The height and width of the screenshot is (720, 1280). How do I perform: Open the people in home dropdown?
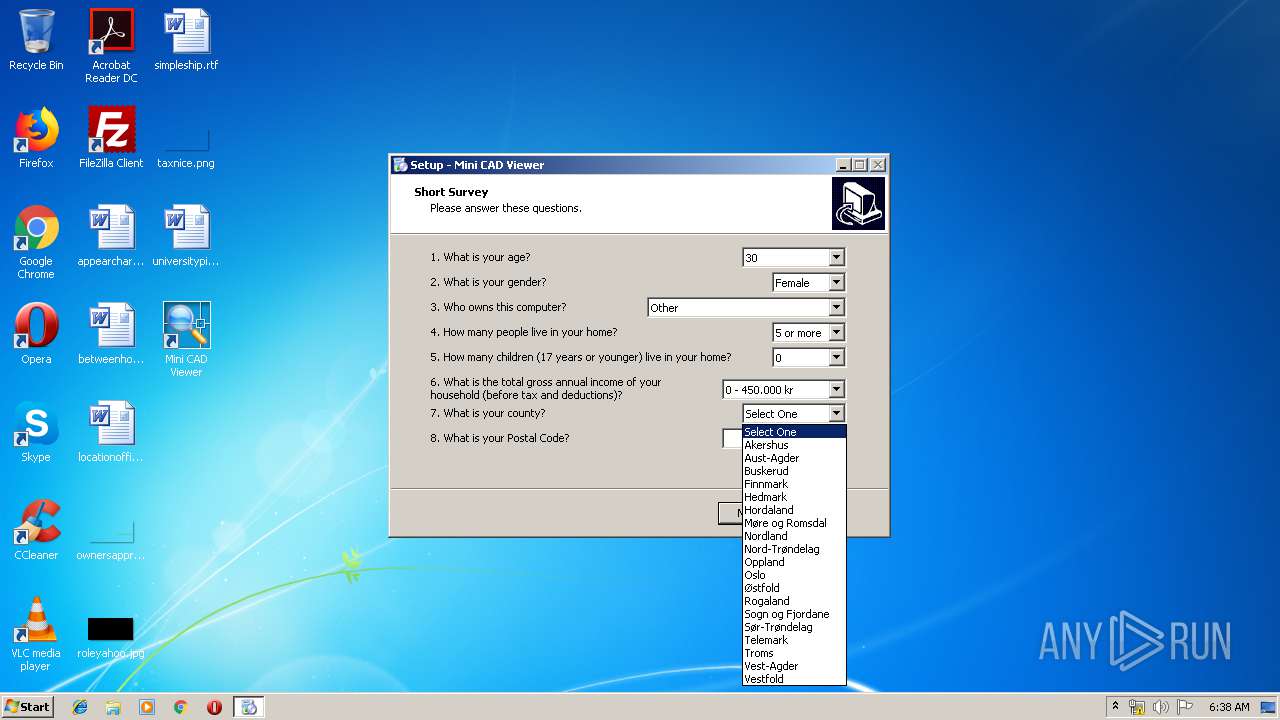pos(836,333)
